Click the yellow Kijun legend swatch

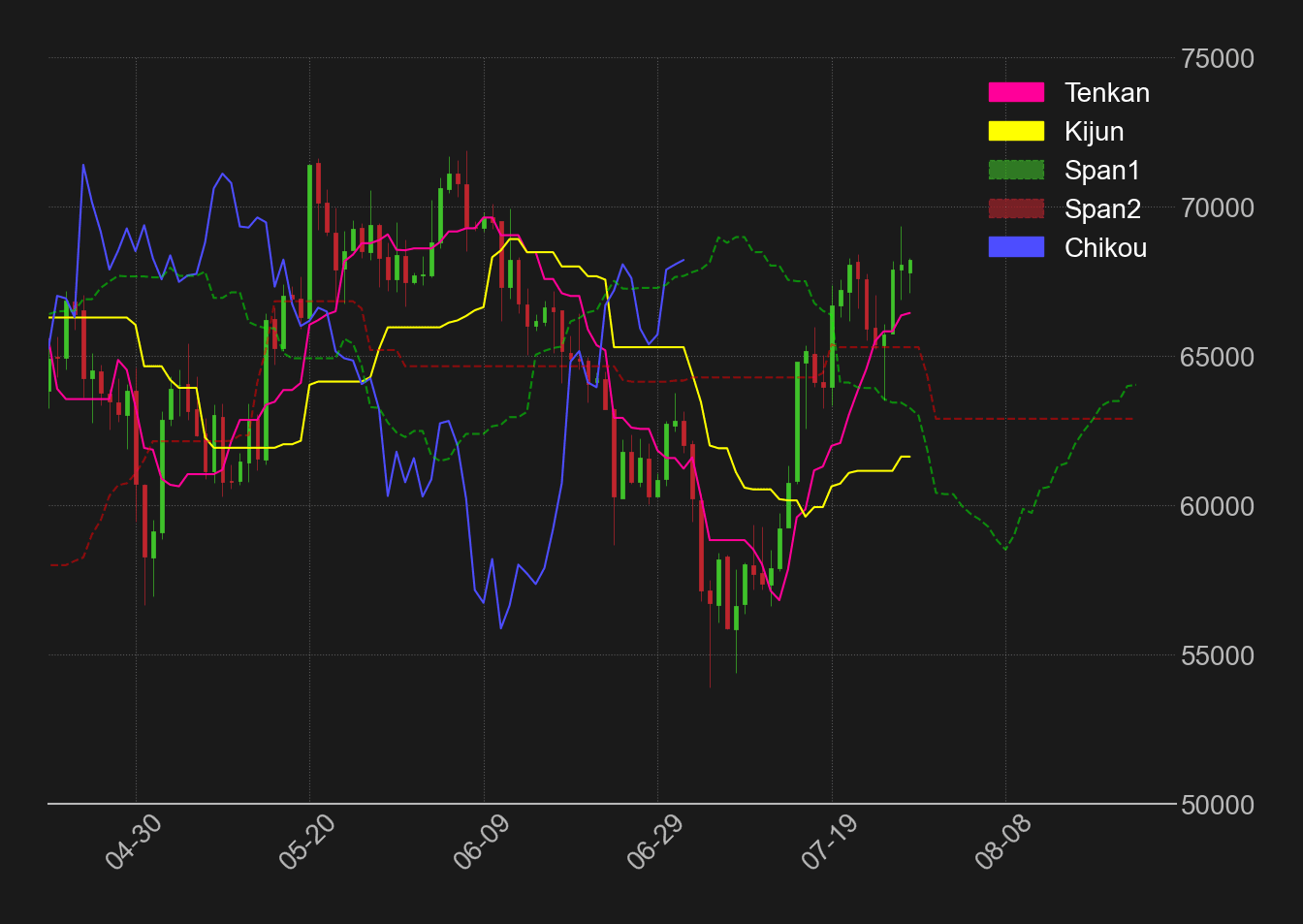(1016, 131)
